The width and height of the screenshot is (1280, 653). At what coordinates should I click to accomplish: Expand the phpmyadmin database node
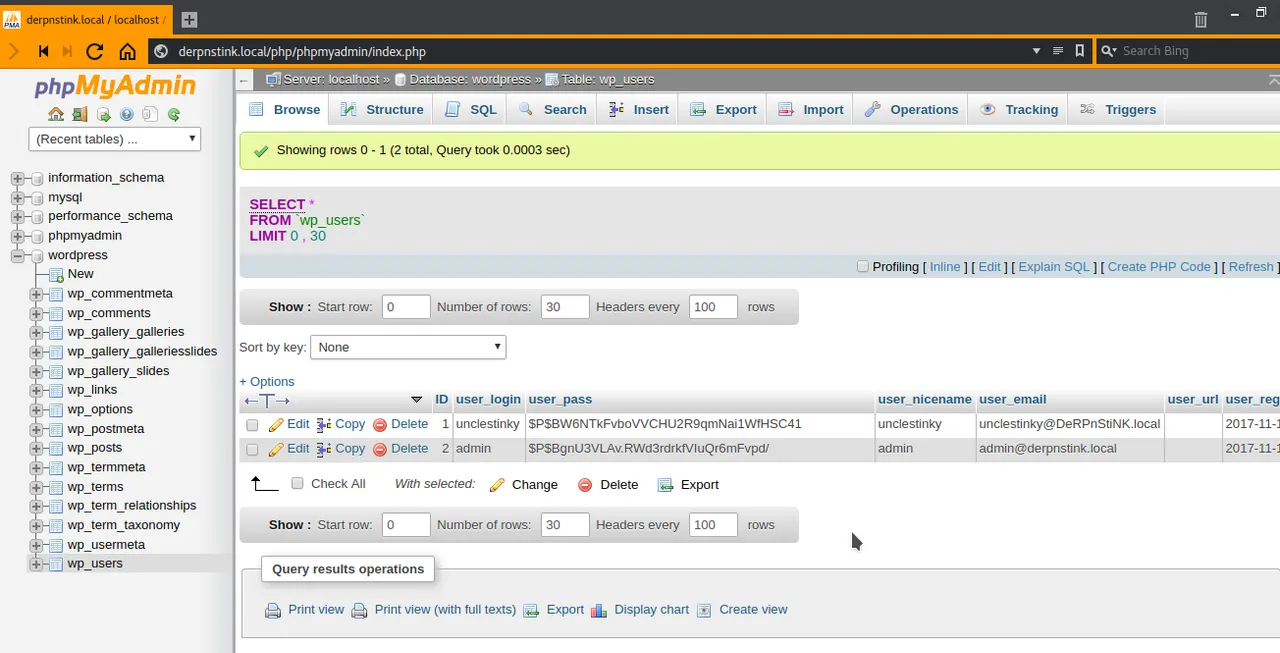click(x=17, y=237)
